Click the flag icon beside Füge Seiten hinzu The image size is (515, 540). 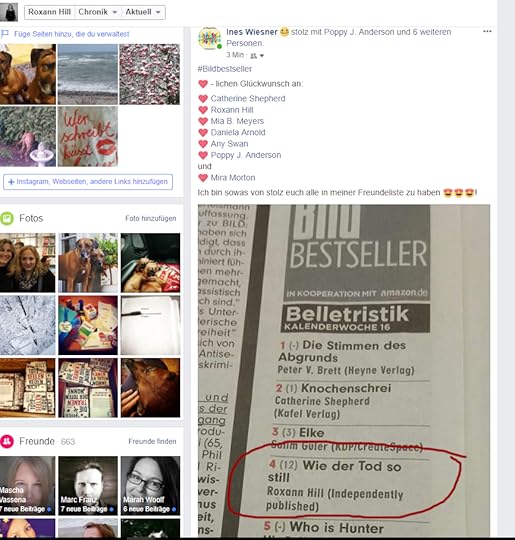[x=5, y=34]
